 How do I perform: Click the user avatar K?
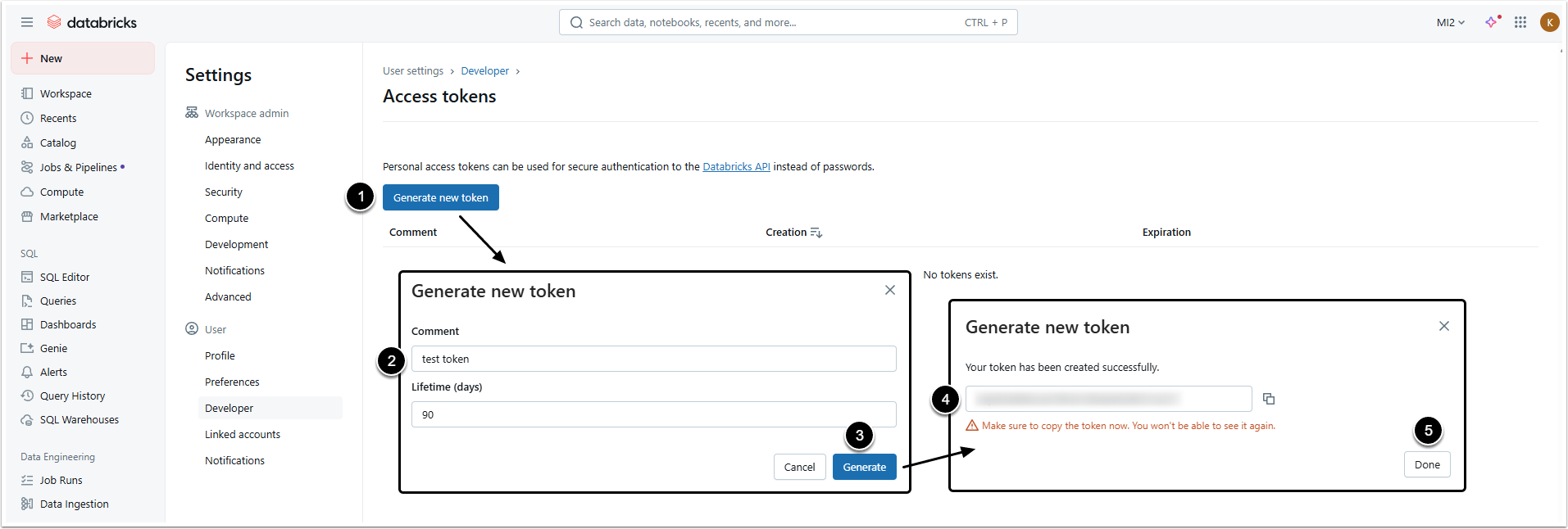pos(1549,22)
